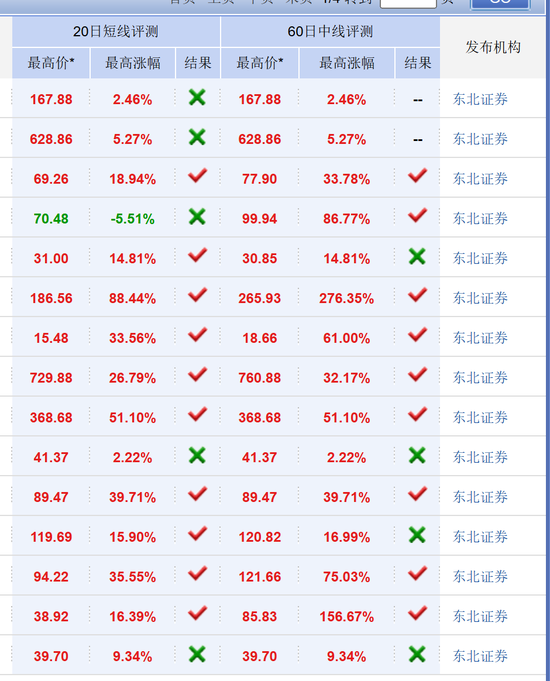Sort by 20-day 最高涨幅 column header

(133, 63)
